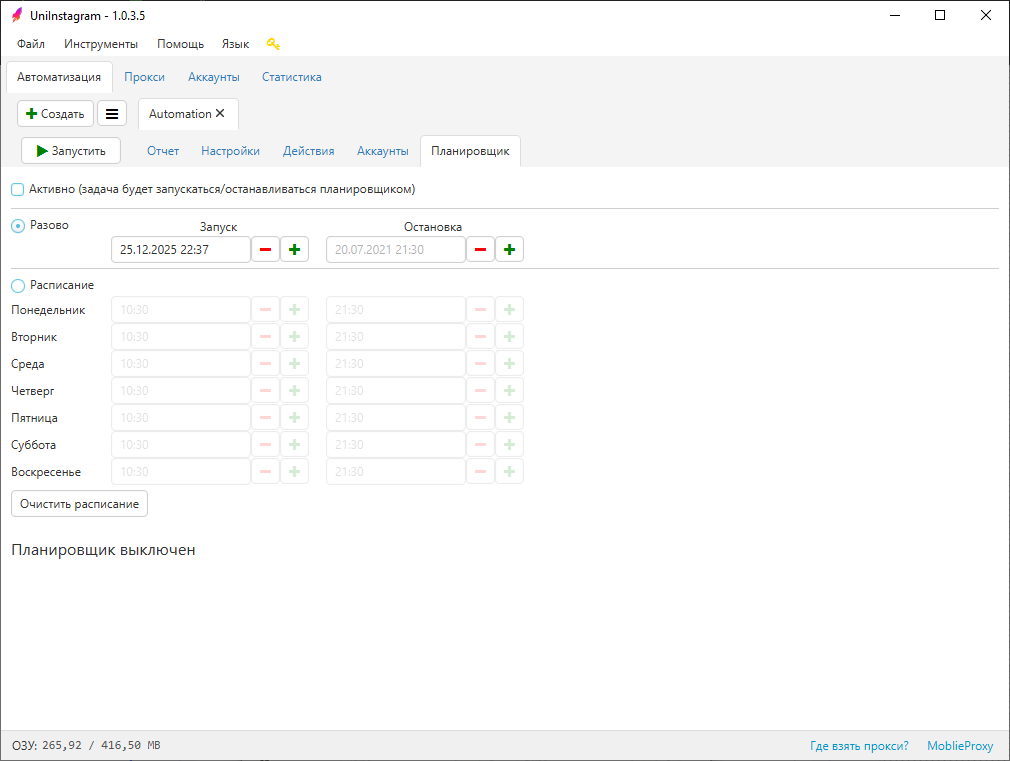
Task: Open the hamburger list menu button
Action: 112,114
